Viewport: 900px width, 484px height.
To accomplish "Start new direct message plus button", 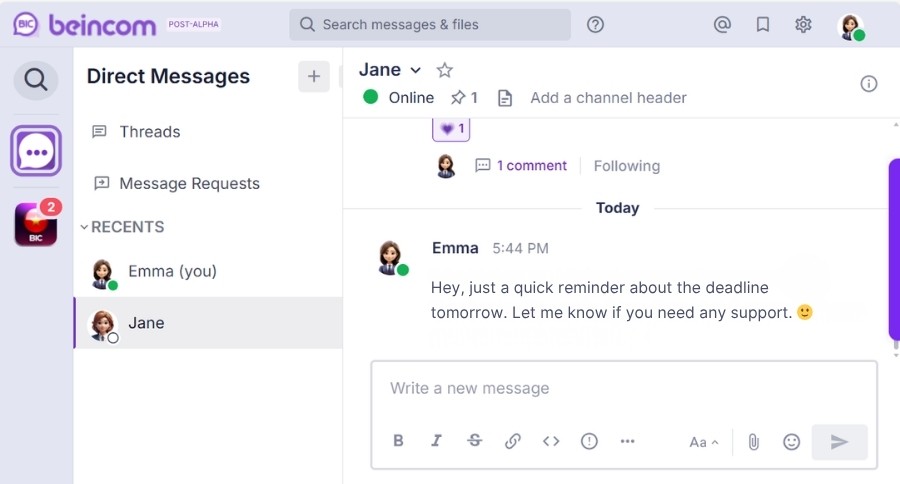I will (314, 76).
